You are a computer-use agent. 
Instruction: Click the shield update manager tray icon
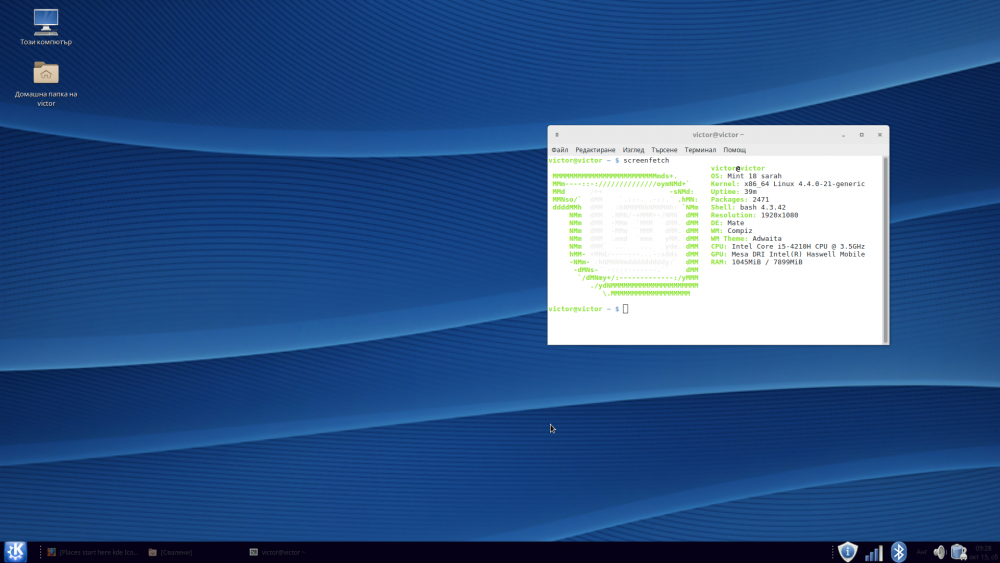tap(848, 552)
